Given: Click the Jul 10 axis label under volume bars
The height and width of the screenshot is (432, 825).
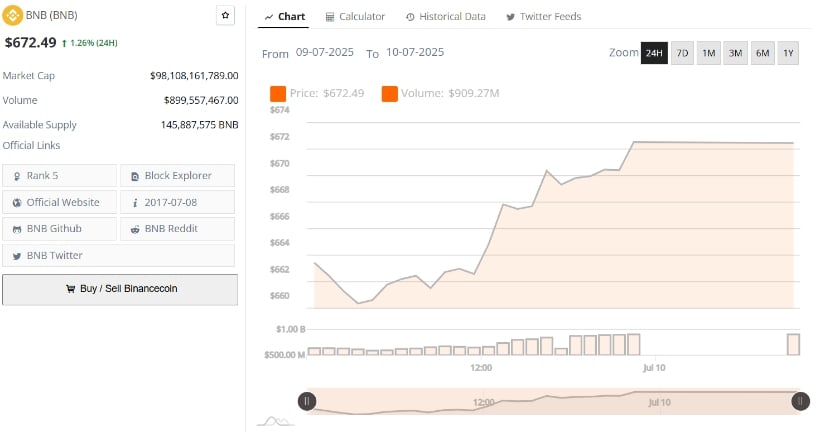Looking at the screenshot, I should click(654, 368).
